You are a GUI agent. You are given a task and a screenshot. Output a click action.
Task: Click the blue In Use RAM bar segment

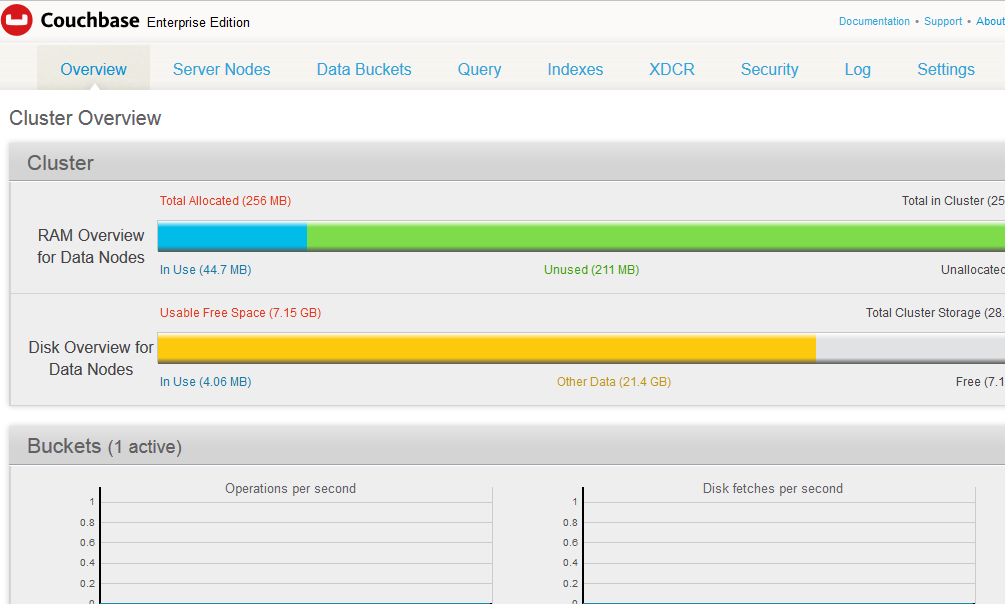pos(232,236)
